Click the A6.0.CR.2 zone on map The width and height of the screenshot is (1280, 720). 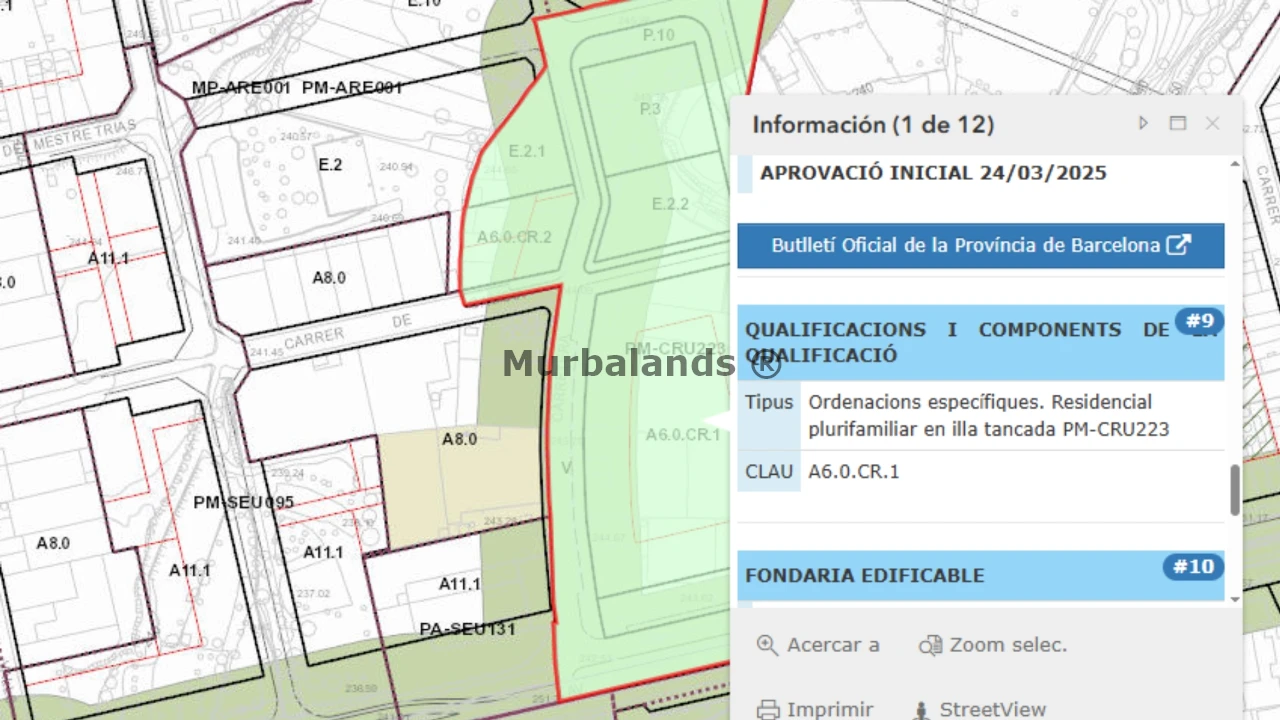514,237
